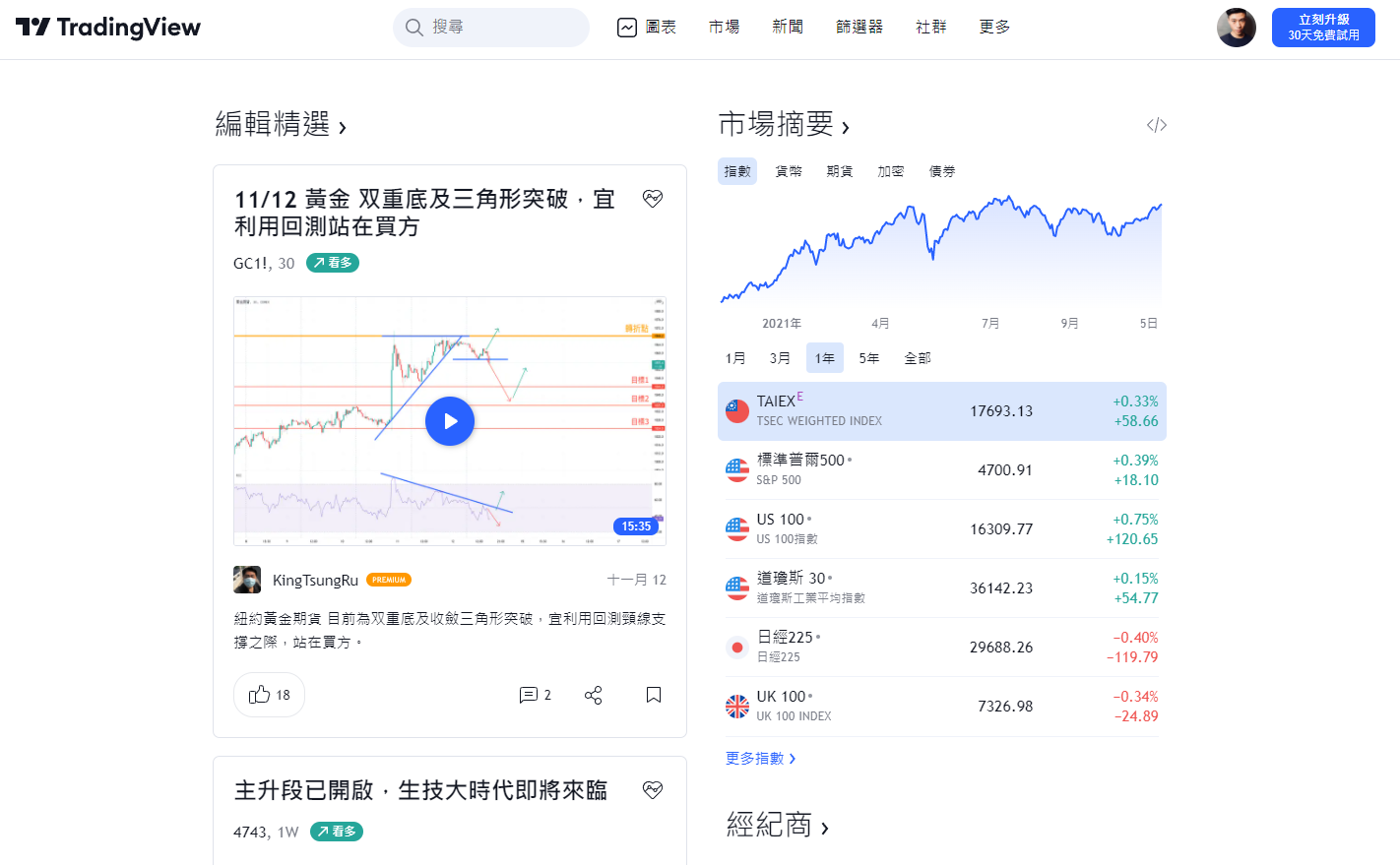This screenshot has width=1400, height=865.
Task: Click the 15:35 video duration badge
Action: click(636, 526)
